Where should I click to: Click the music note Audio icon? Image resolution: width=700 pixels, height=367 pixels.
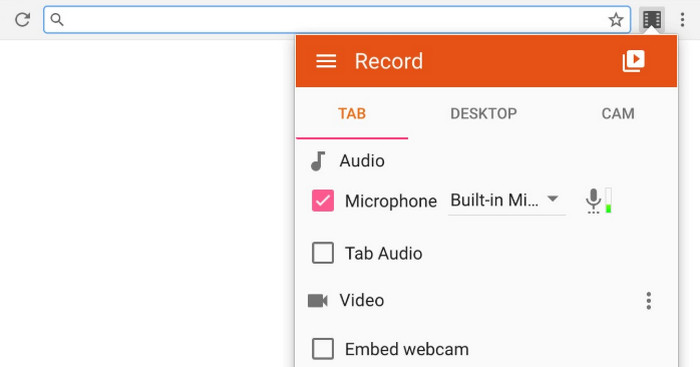[x=318, y=161]
